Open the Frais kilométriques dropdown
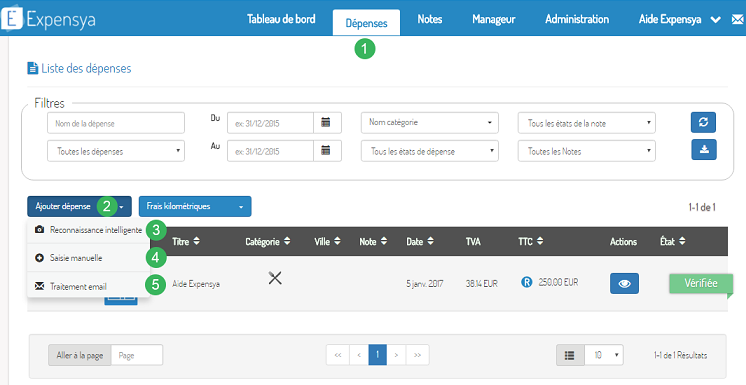746x385 pixels. 195,207
